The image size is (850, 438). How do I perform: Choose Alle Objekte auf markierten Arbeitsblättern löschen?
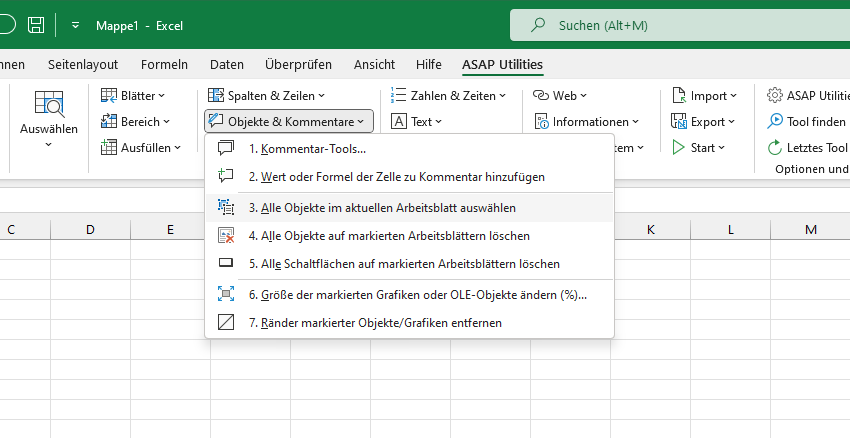click(x=409, y=236)
